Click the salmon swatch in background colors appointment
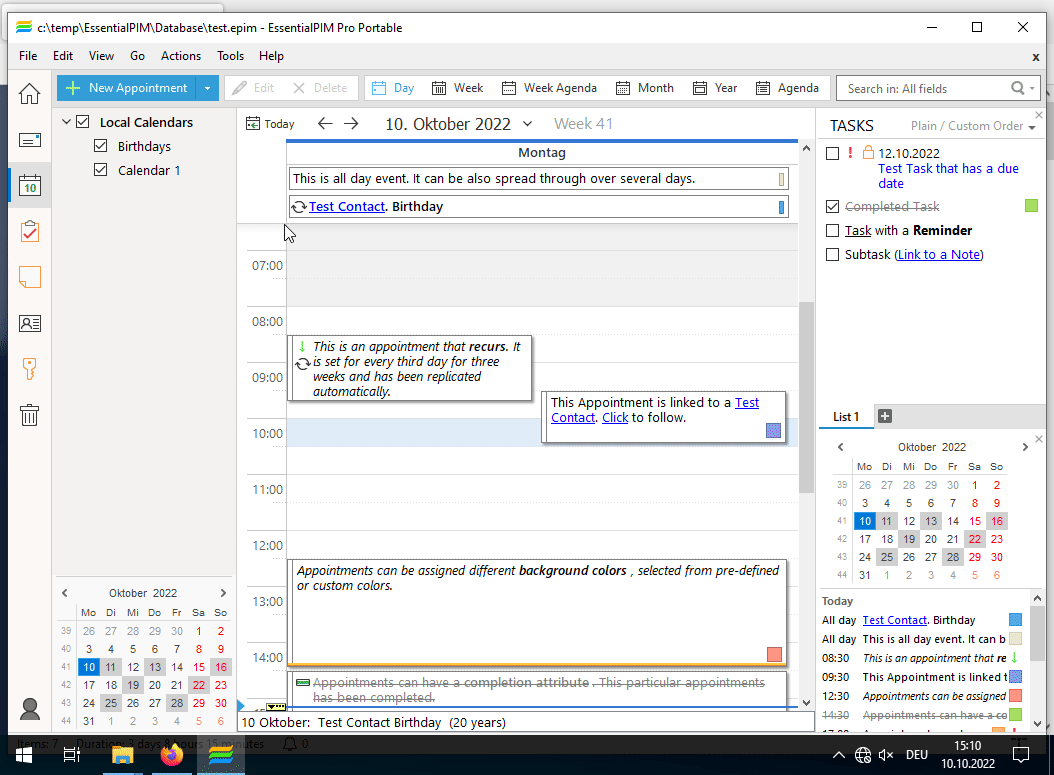The width and height of the screenshot is (1054, 775). point(774,654)
